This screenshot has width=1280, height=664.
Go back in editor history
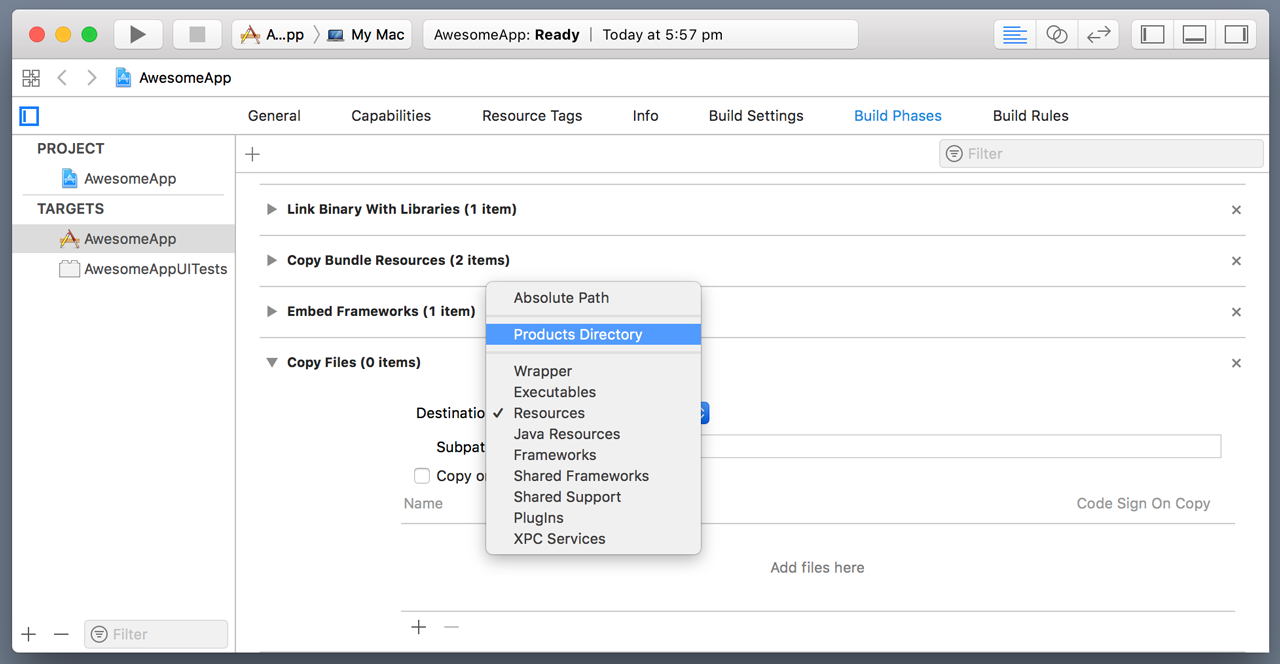coord(63,77)
